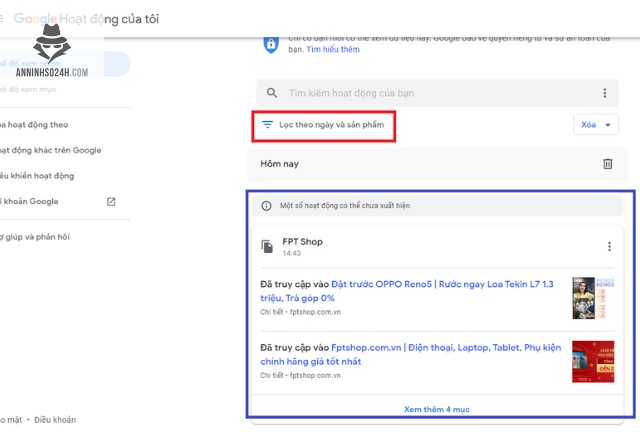Select xóa hoạt động theo sidebar item

(34, 125)
